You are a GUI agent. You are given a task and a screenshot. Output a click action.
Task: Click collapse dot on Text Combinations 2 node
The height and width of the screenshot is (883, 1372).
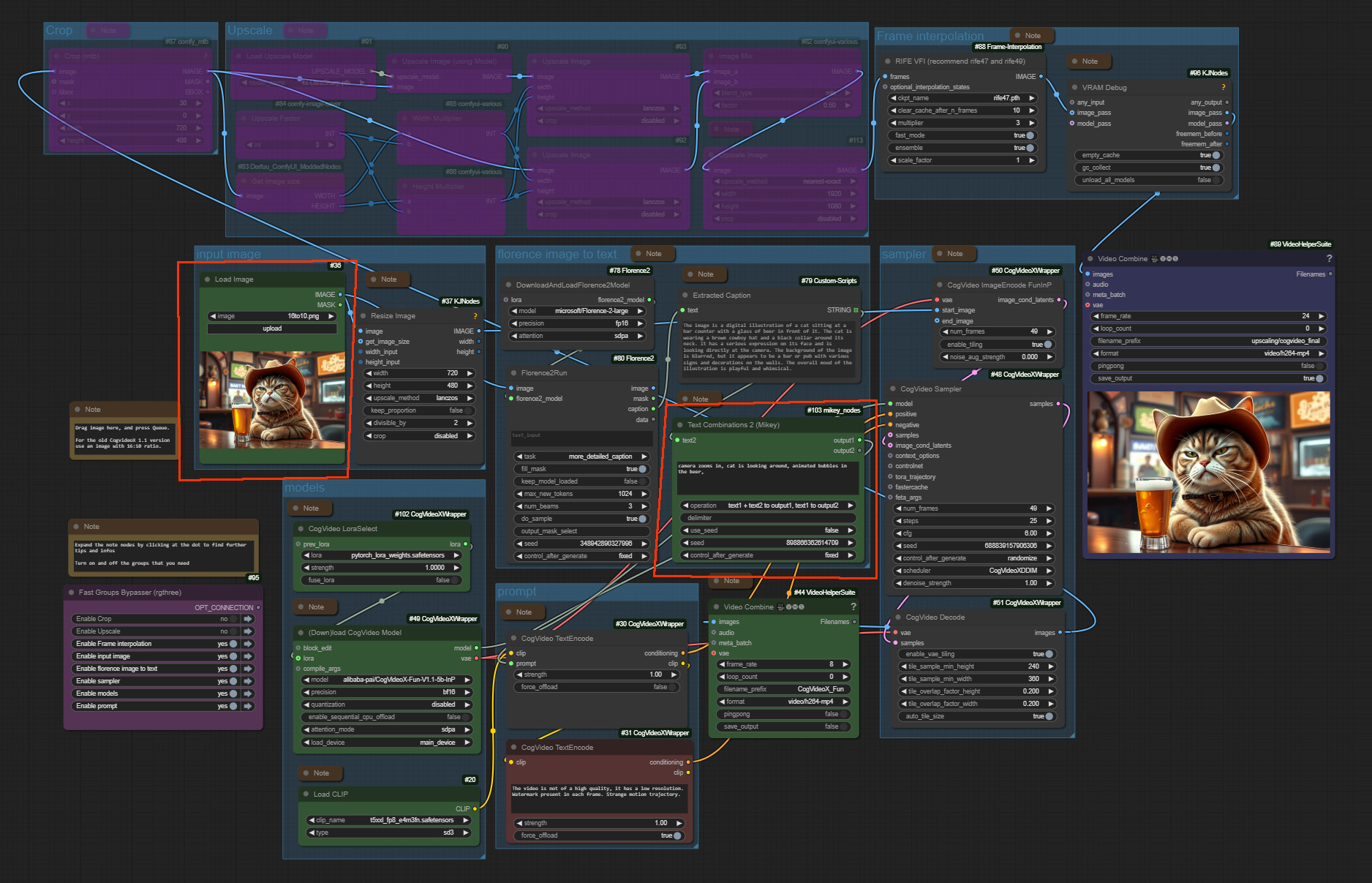coord(680,425)
